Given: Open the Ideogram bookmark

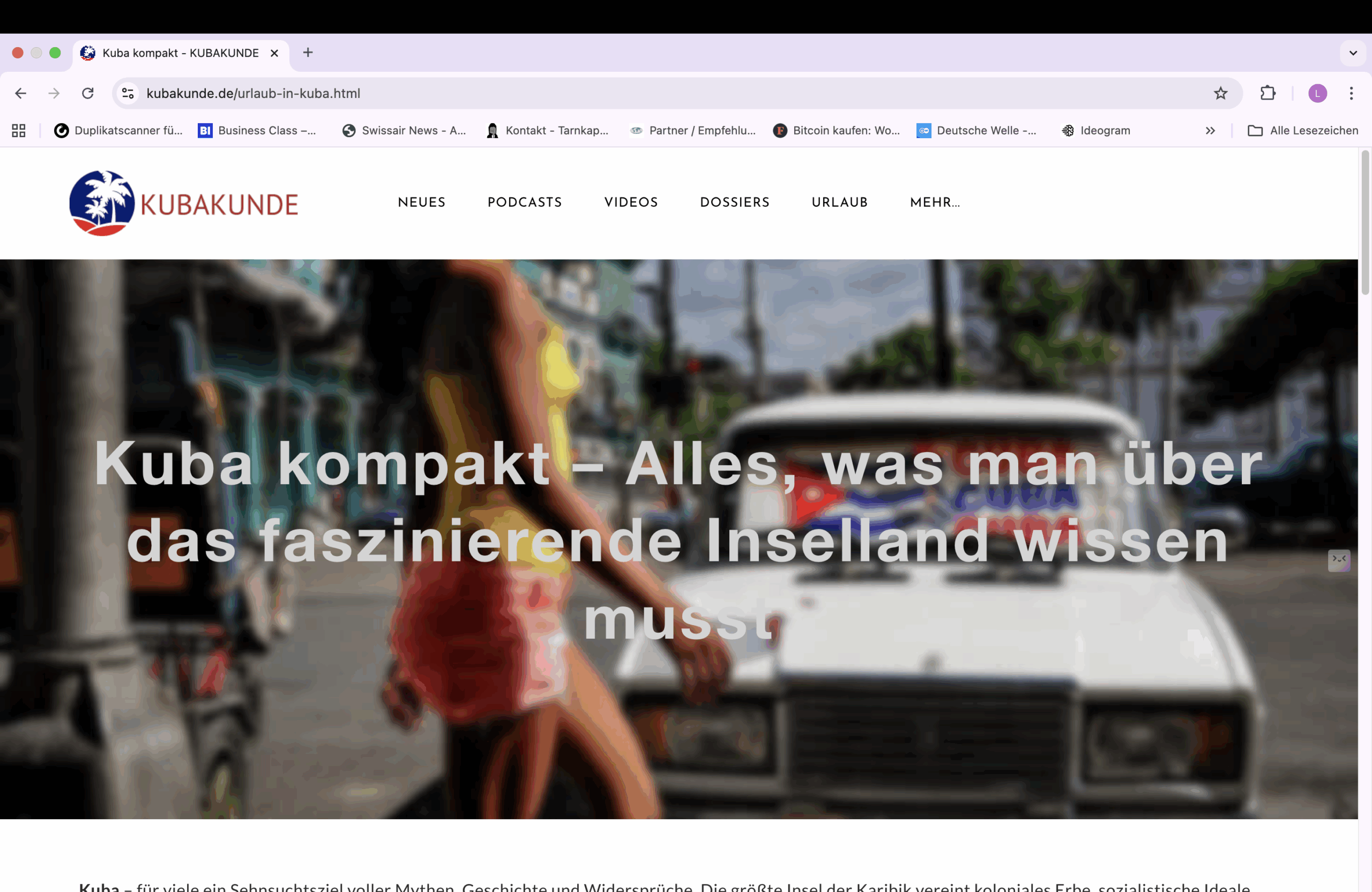Looking at the screenshot, I should click(1096, 131).
